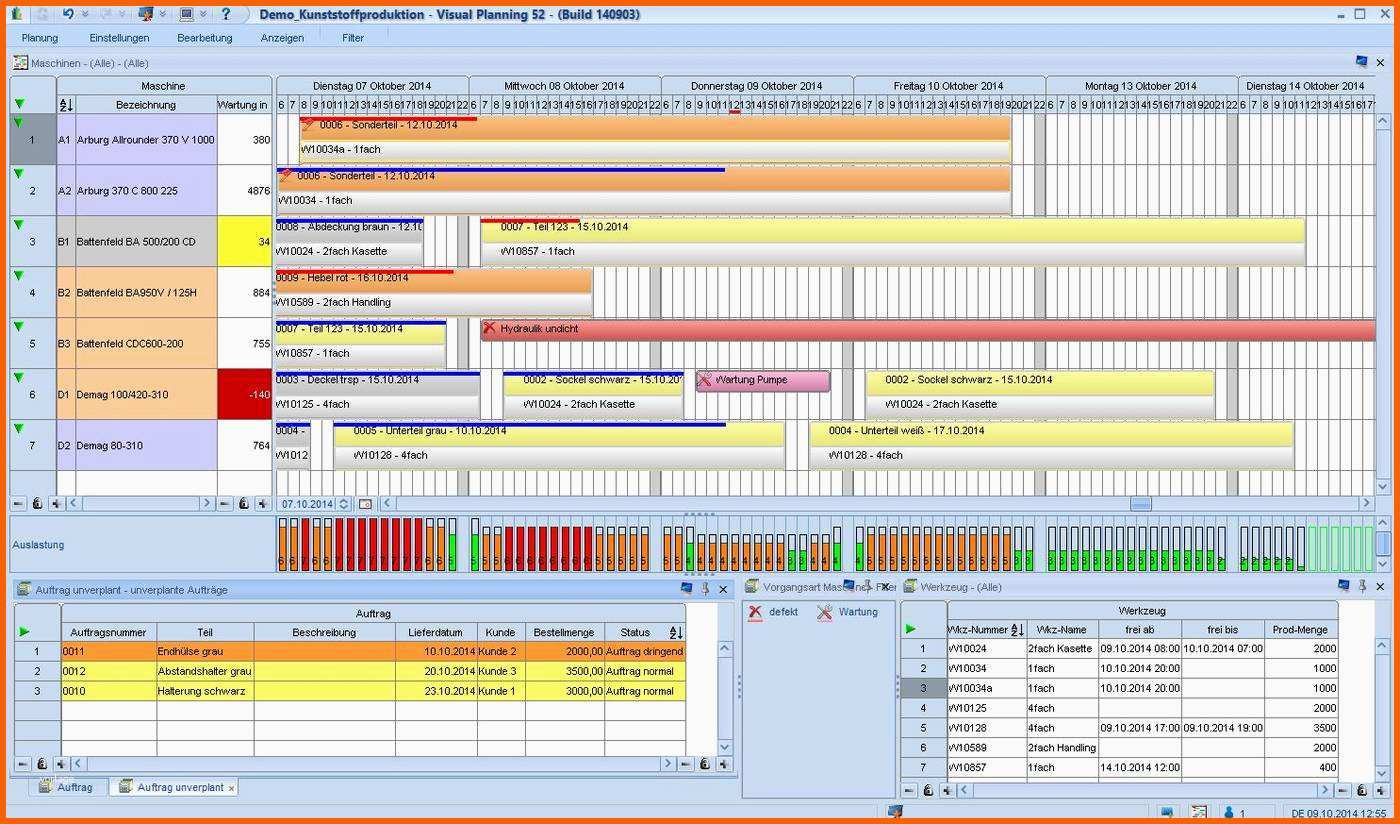This screenshot has width=1400, height=824.
Task: Open the calendar icon next to the date field
Action: point(365,504)
